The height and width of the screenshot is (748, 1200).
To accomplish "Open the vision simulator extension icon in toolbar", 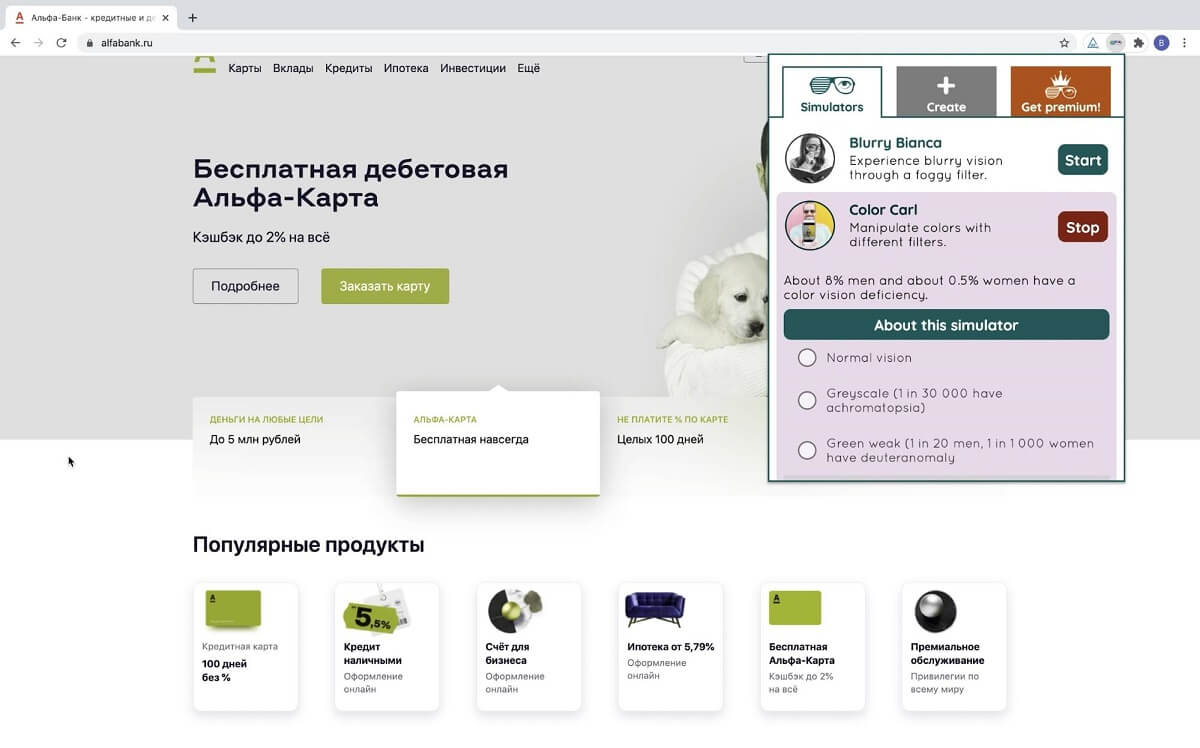I will point(1115,43).
